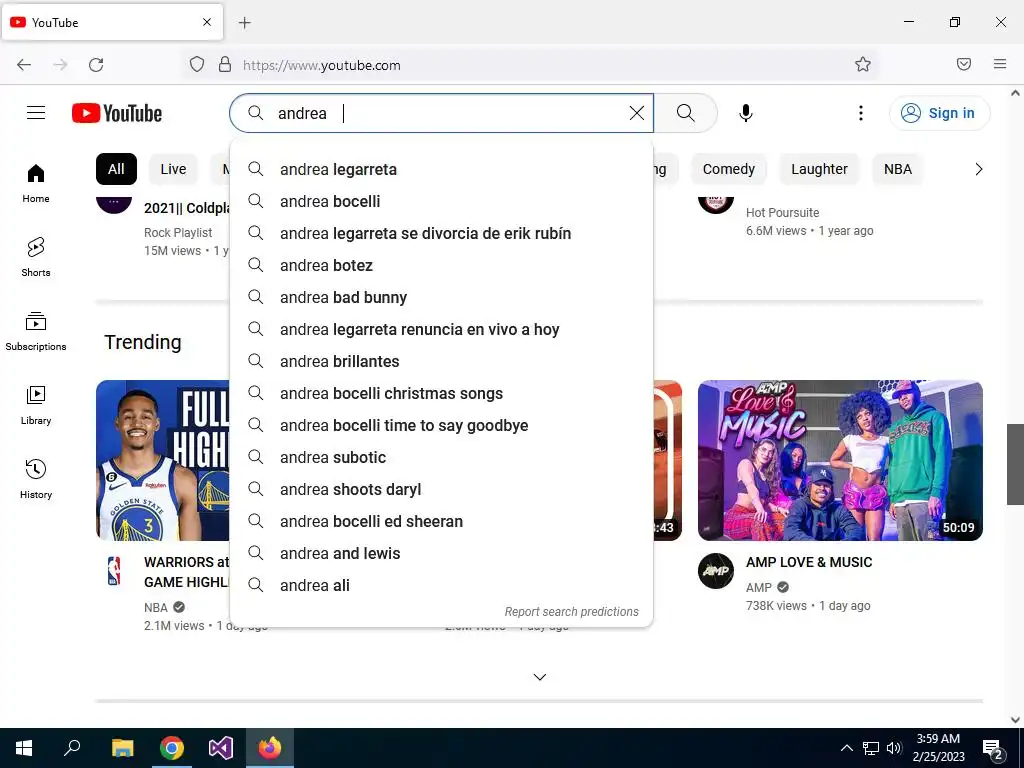1024x768 pixels.
Task: Choose 'andrea legarreta se divorcia de erik rubín'
Action: (441, 233)
